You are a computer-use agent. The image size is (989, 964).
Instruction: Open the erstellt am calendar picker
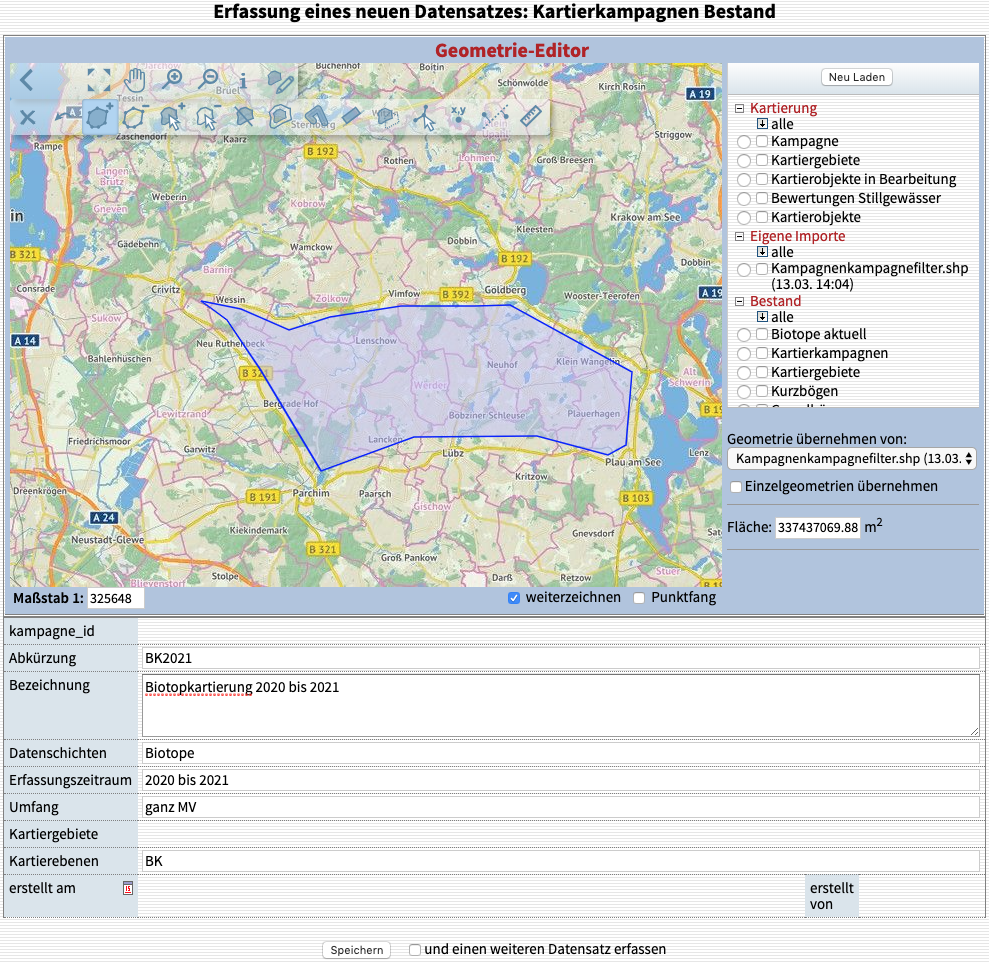tap(128, 888)
